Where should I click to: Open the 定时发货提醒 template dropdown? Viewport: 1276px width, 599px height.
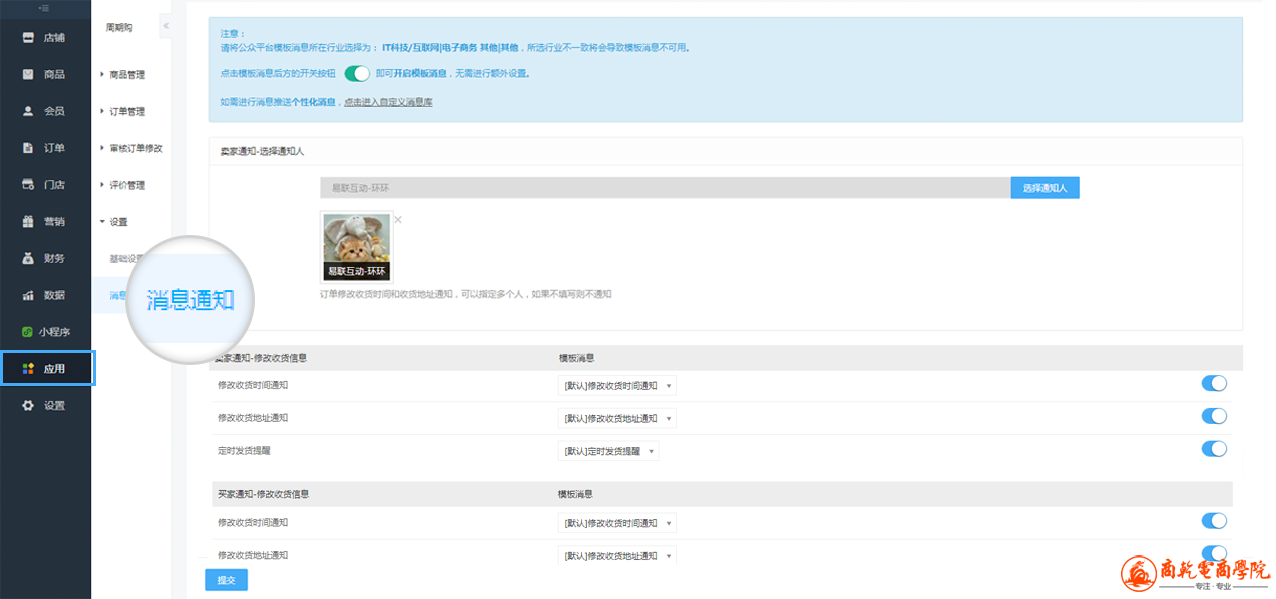[608, 451]
